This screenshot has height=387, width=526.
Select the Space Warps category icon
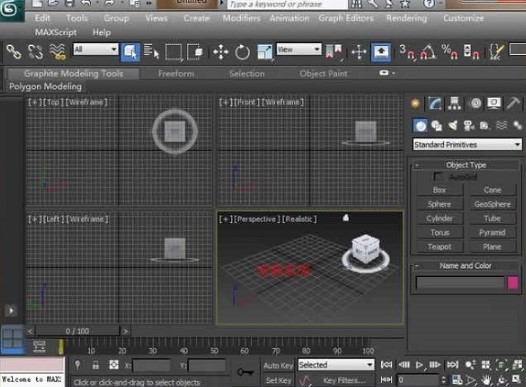coord(501,126)
